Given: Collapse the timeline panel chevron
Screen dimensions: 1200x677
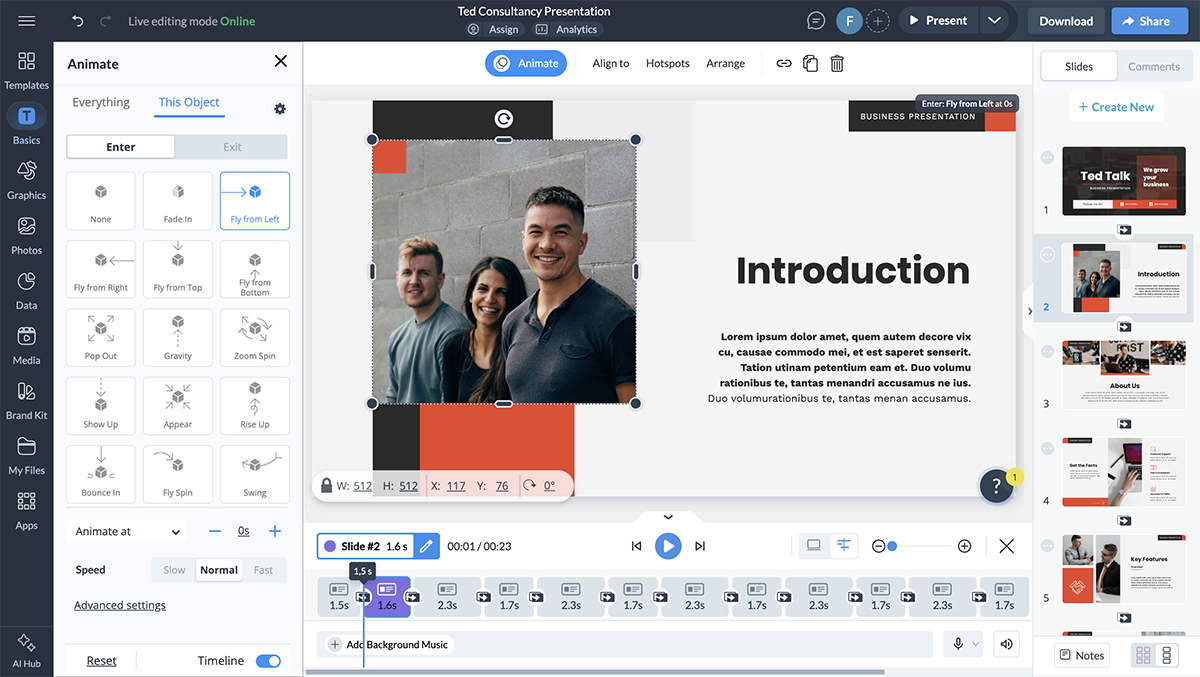Looking at the screenshot, I should [668, 518].
